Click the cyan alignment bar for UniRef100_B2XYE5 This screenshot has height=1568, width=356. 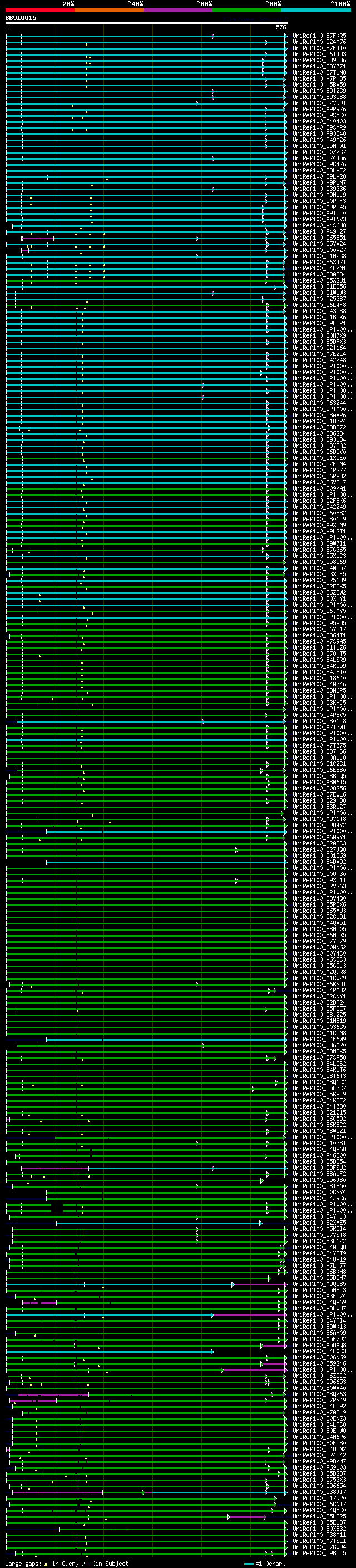pyautogui.click(x=158, y=1223)
